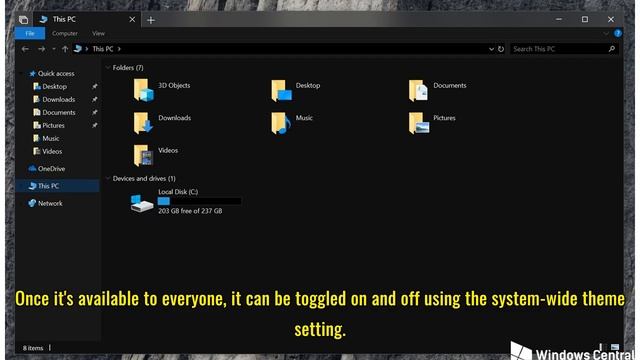640x360 pixels.
Task: Go up one level with Up arrow
Action: point(65,49)
